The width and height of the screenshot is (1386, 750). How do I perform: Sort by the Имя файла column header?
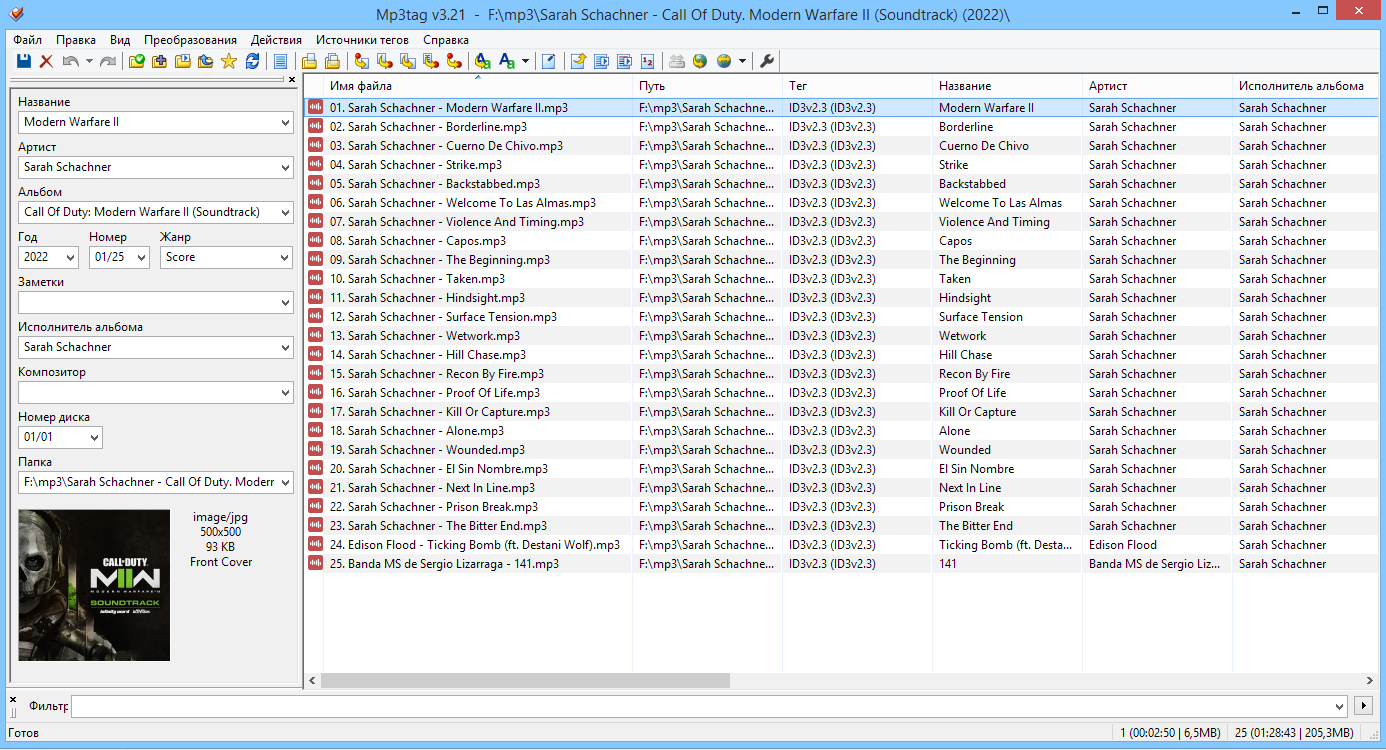478,86
